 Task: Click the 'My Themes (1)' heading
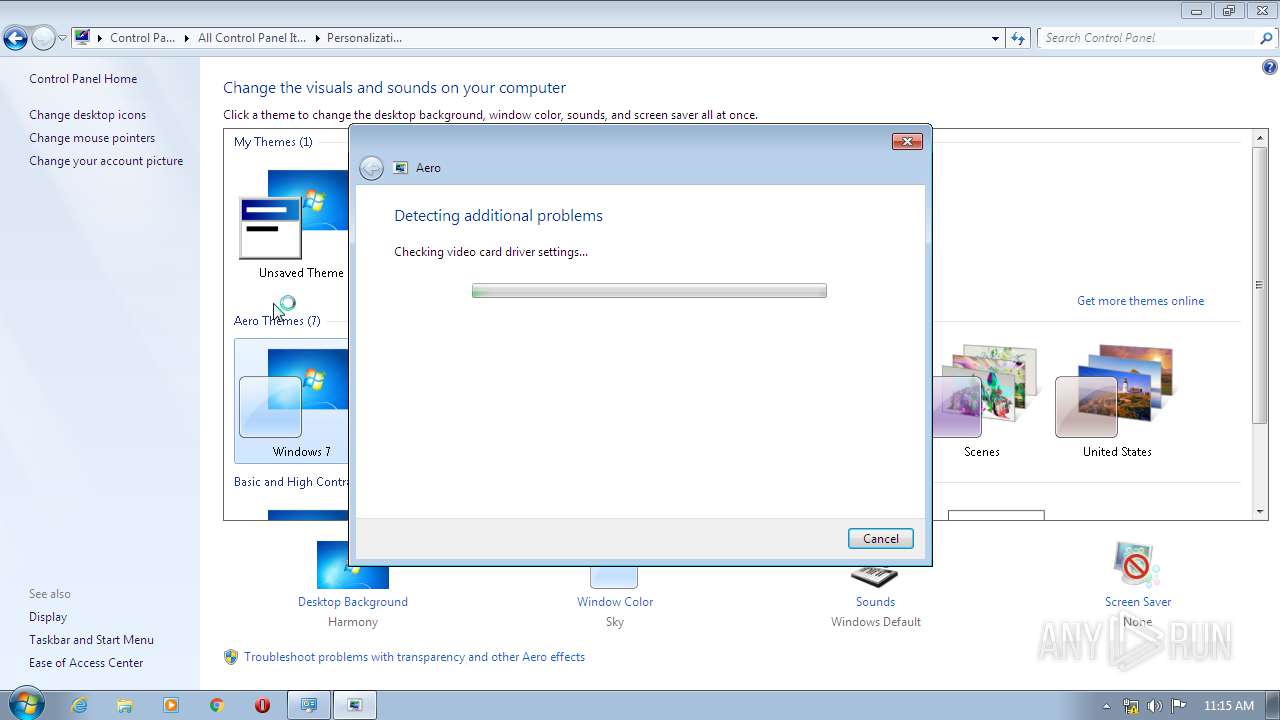[273, 142]
